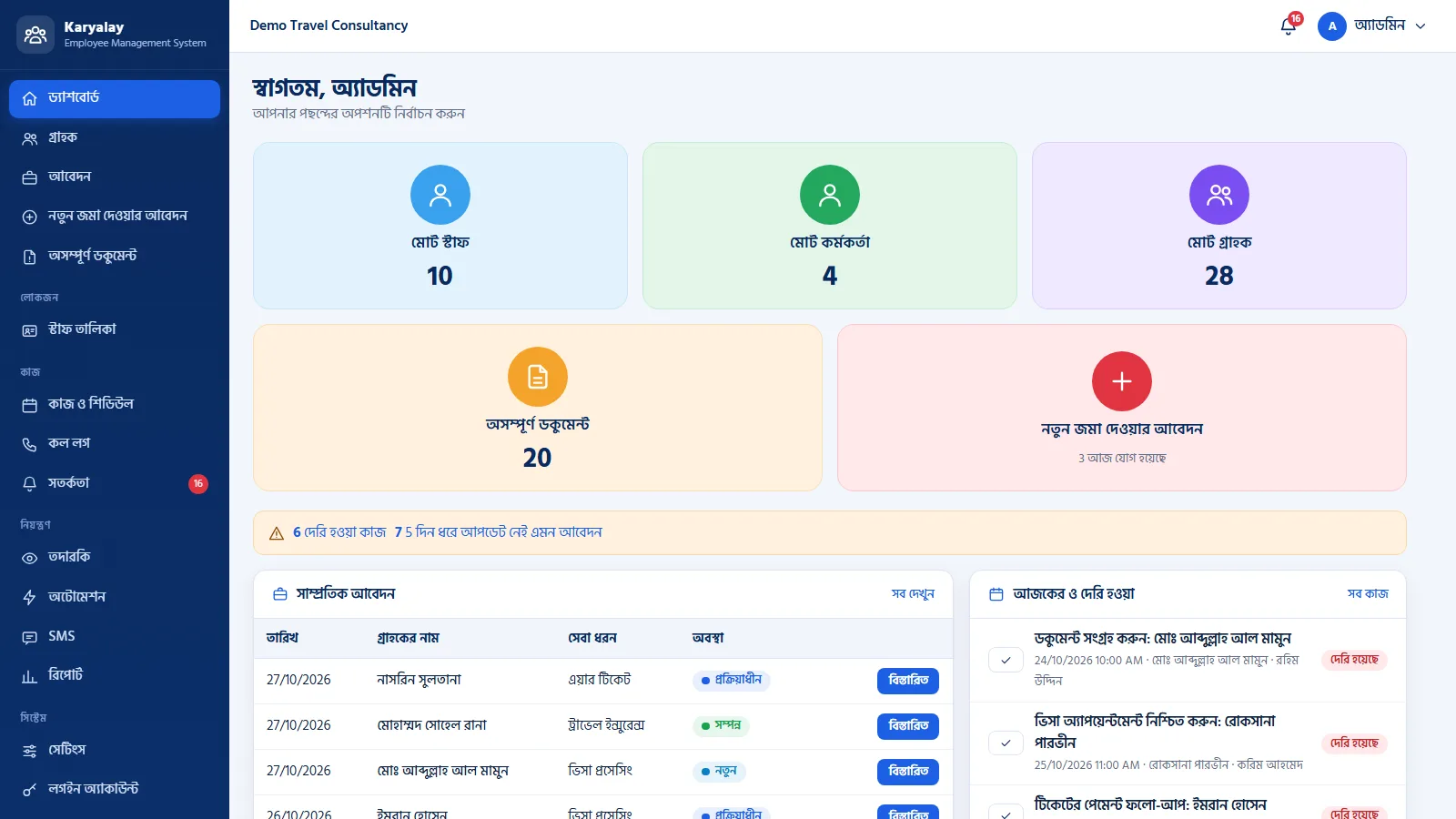Viewport: 1456px width, 819px height.
Task: Click the briefcase icon beside সাম্প্রতিক আবেদন
Action: click(280, 594)
